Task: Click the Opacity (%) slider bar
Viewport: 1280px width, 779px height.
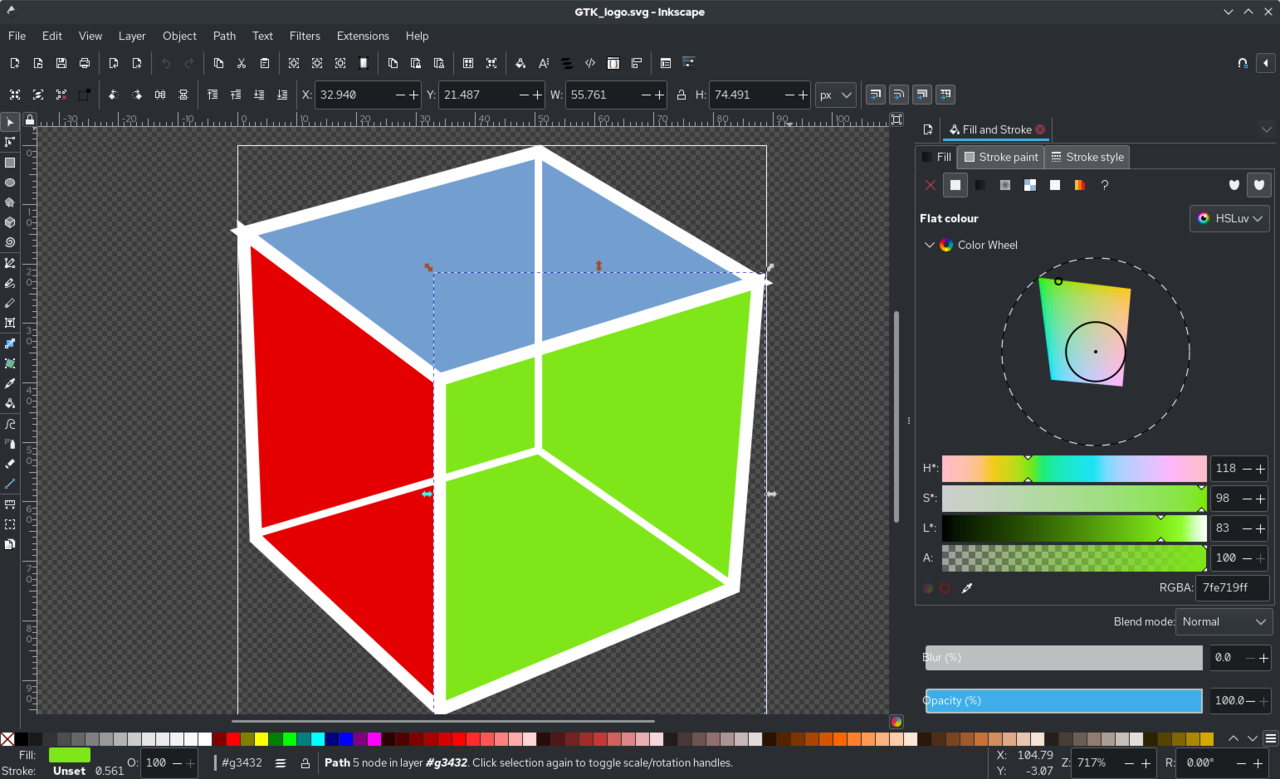Action: (1063, 700)
